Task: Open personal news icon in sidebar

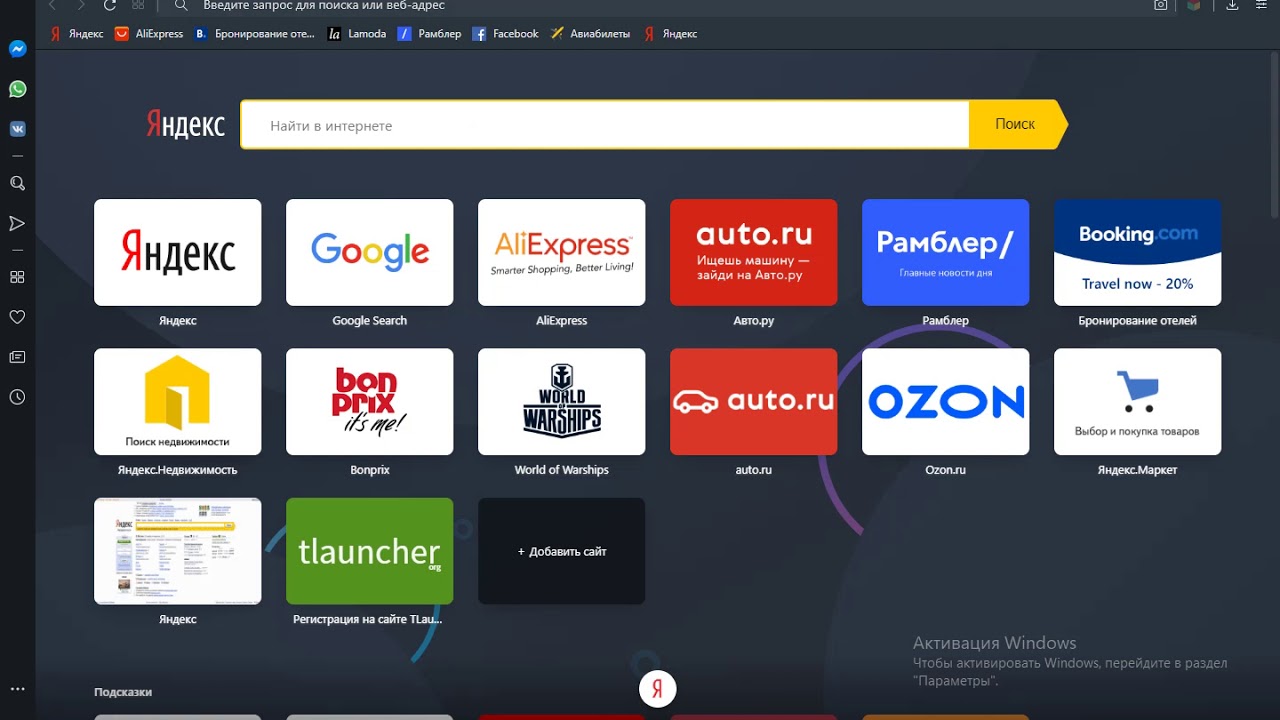Action: [17, 357]
